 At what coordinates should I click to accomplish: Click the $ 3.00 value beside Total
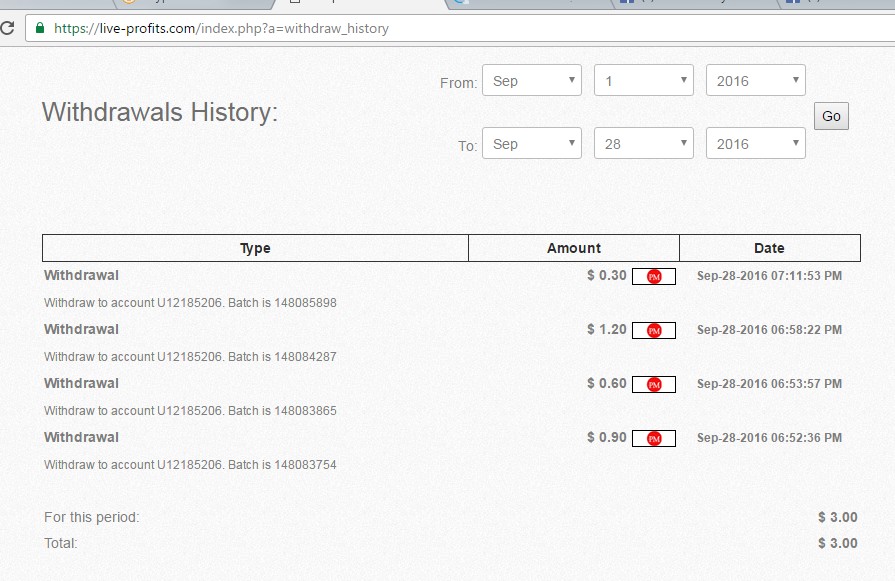coord(837,543)
